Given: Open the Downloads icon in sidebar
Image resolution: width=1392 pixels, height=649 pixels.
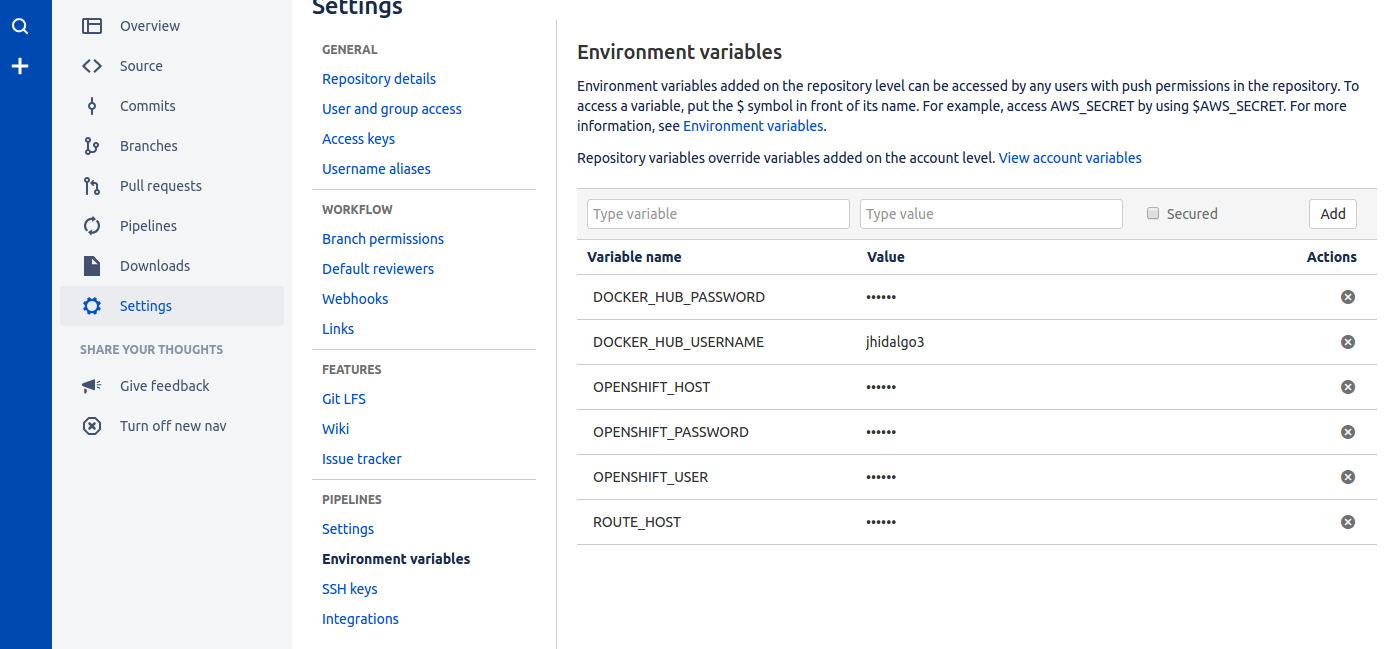Looking at the screenshot, I should 92,266.
